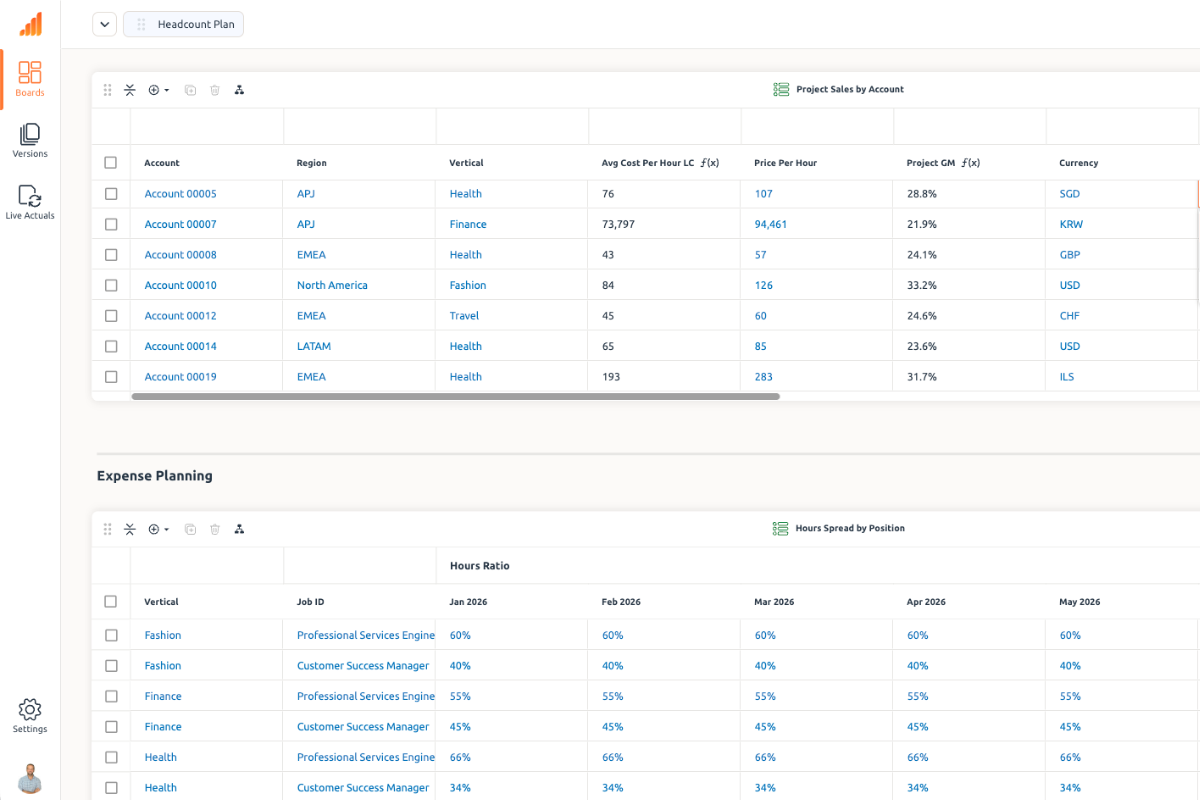Open Settings from the sidebar

coord(30,716)
